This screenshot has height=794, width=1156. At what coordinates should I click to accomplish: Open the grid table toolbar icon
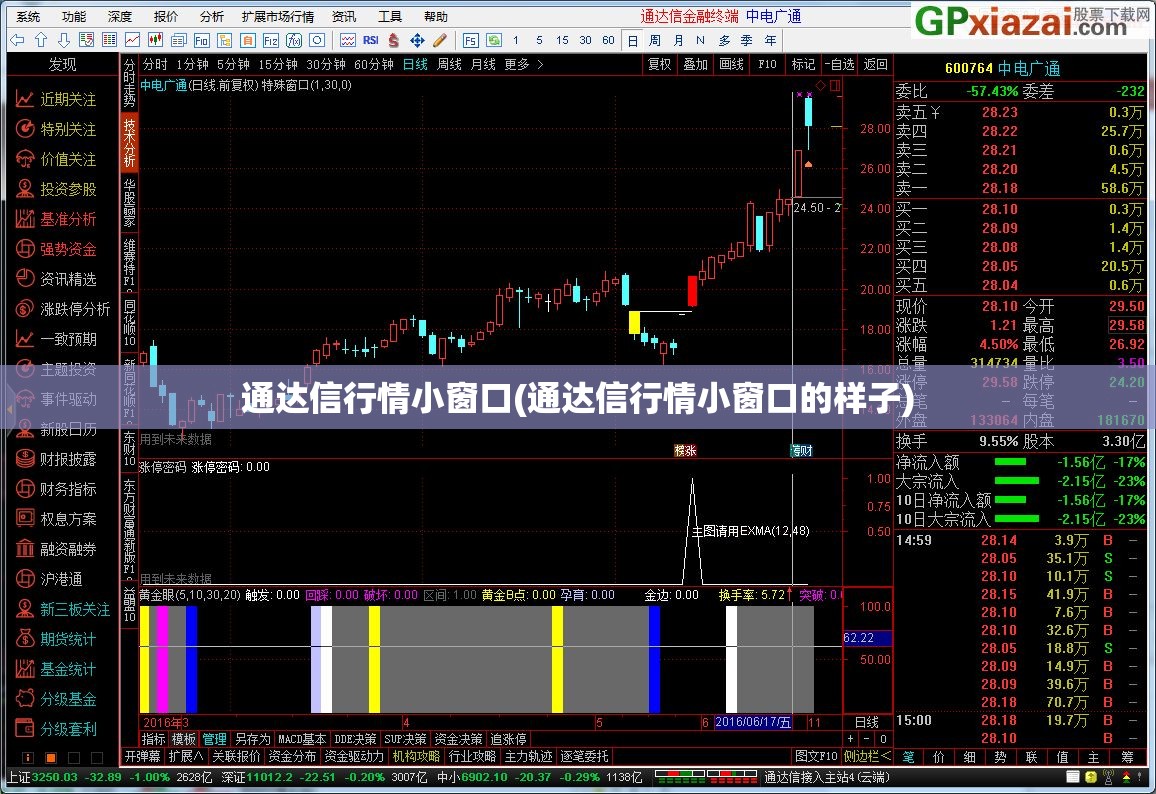109,40
